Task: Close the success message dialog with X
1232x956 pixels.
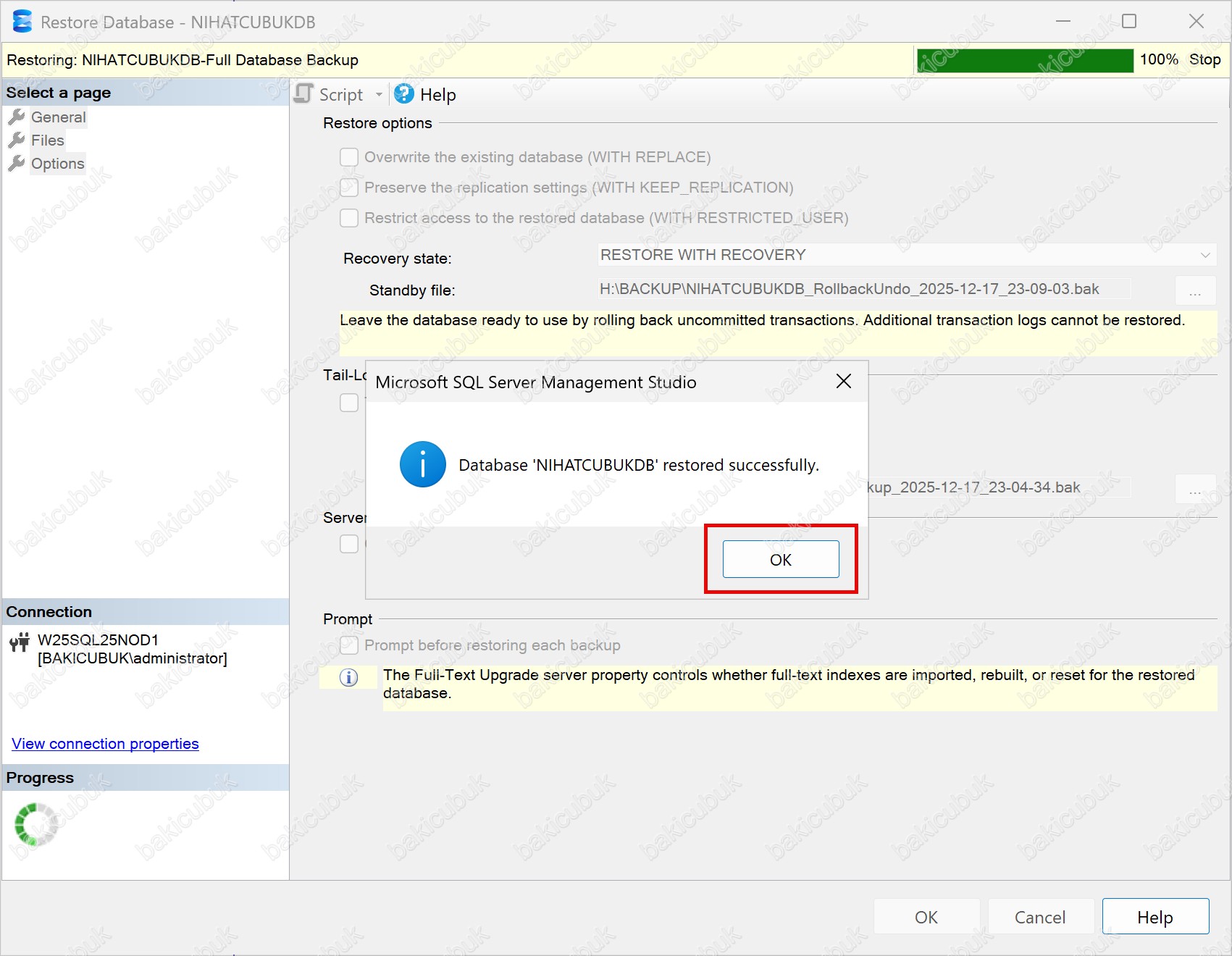Action: [x=843, y=382]
